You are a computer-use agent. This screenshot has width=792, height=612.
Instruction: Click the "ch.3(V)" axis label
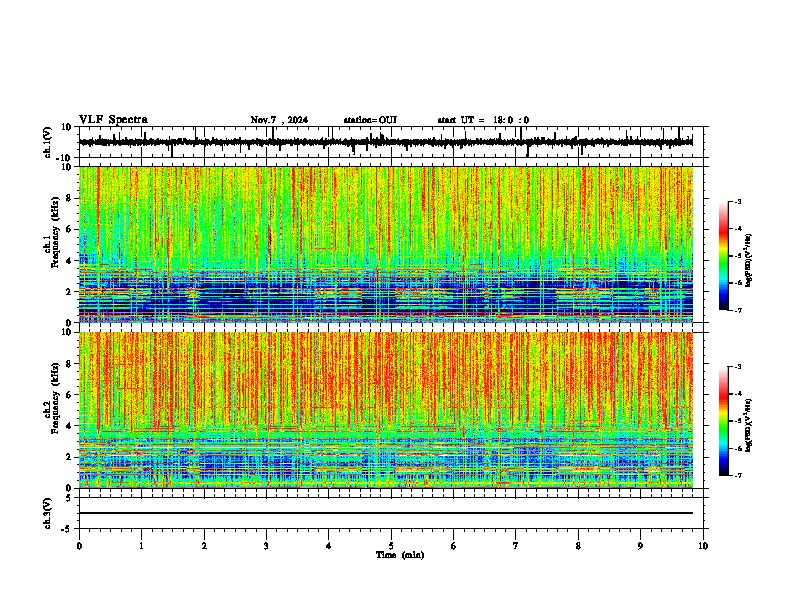(47, 513)
